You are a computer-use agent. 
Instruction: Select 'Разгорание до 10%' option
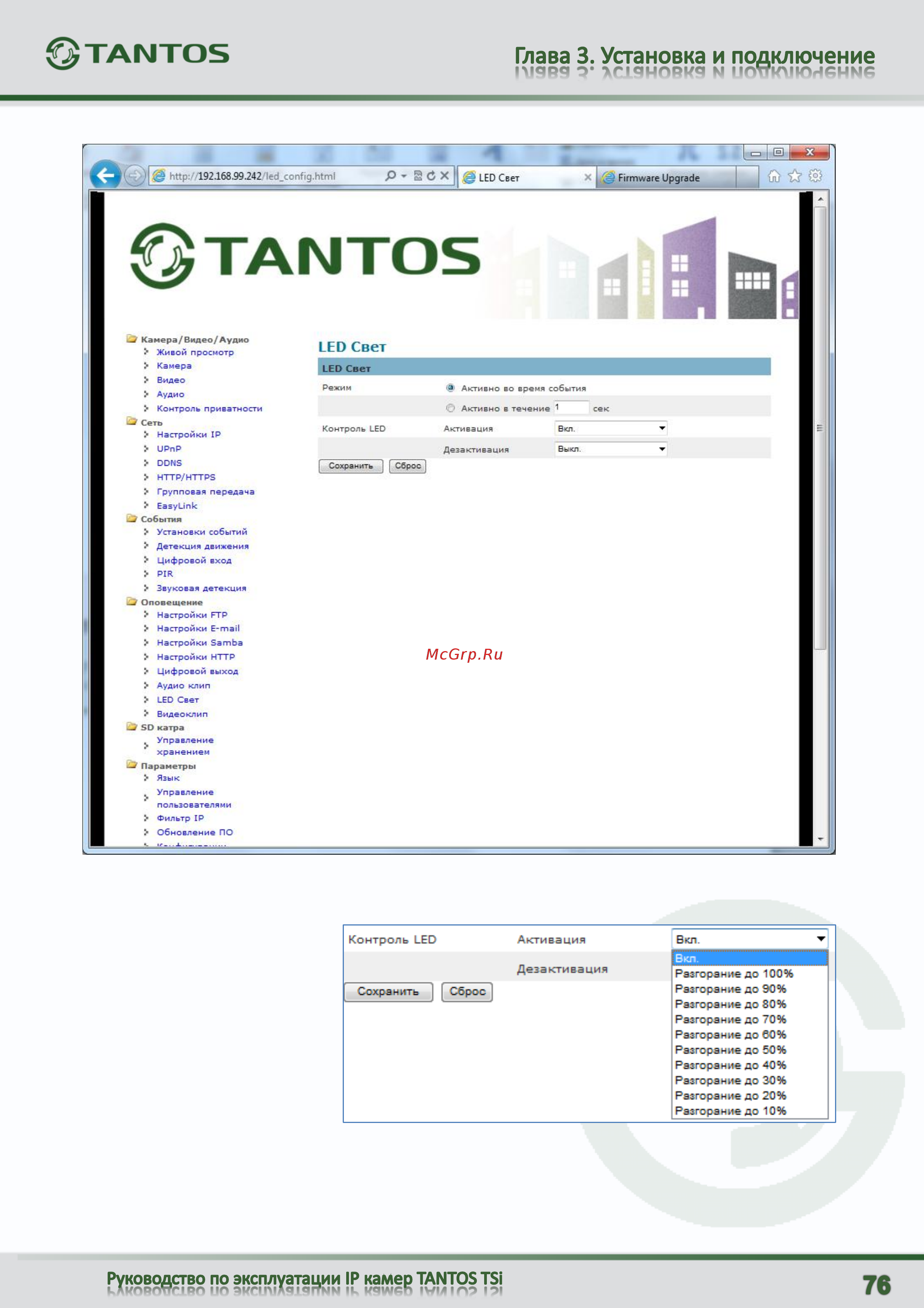(749, 1111)
